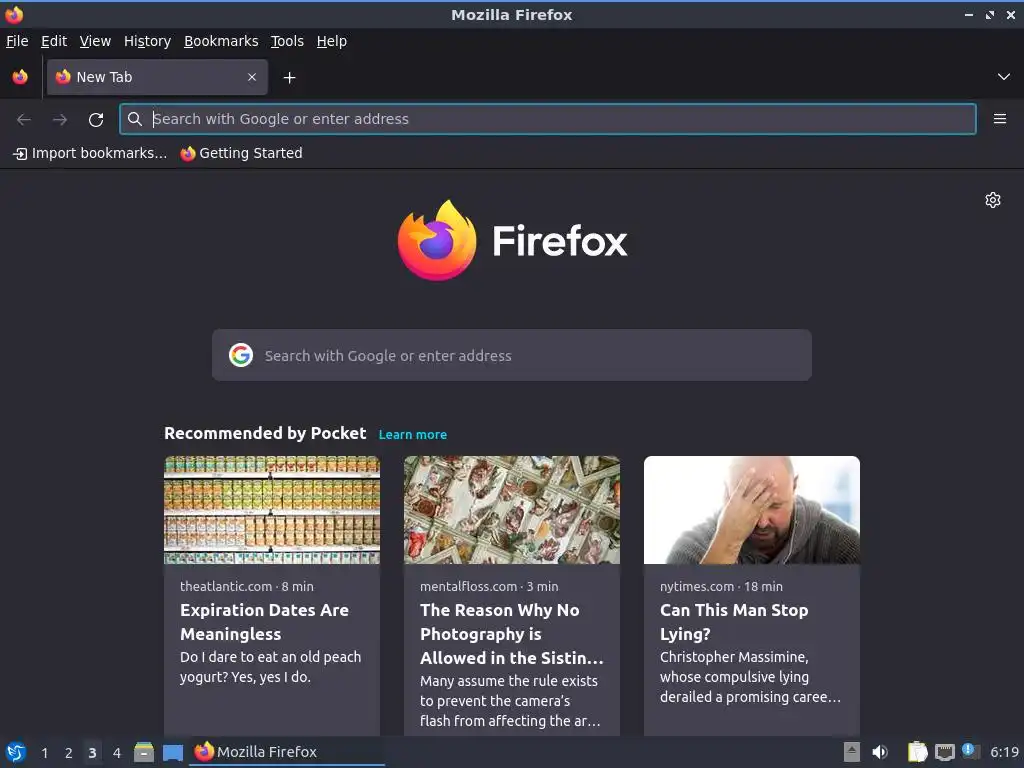The height and width of the screenshot is (768, 1024).
Task: Open Expiration Dates Are Meaningless article
Action: pos(264,622)
